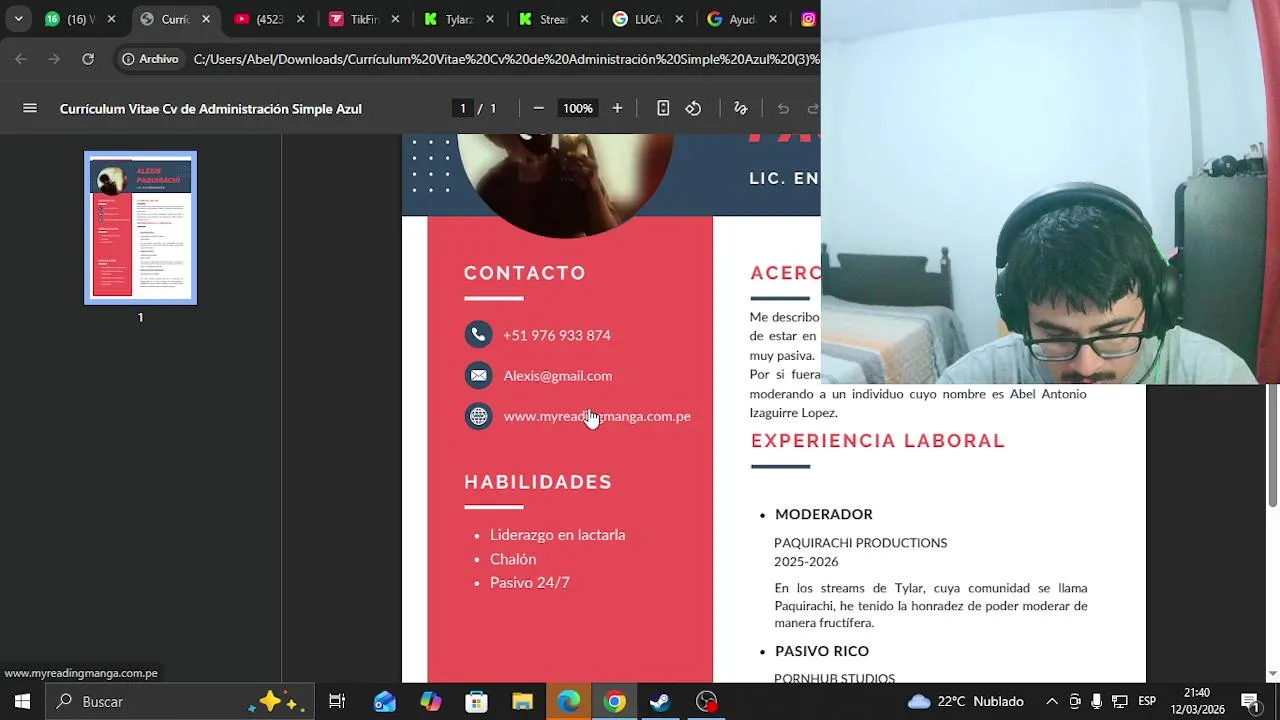The width and height of the screenshot is (1280, 720).
Task: Click the phone icon under Contacto
Action: point(479,334)
